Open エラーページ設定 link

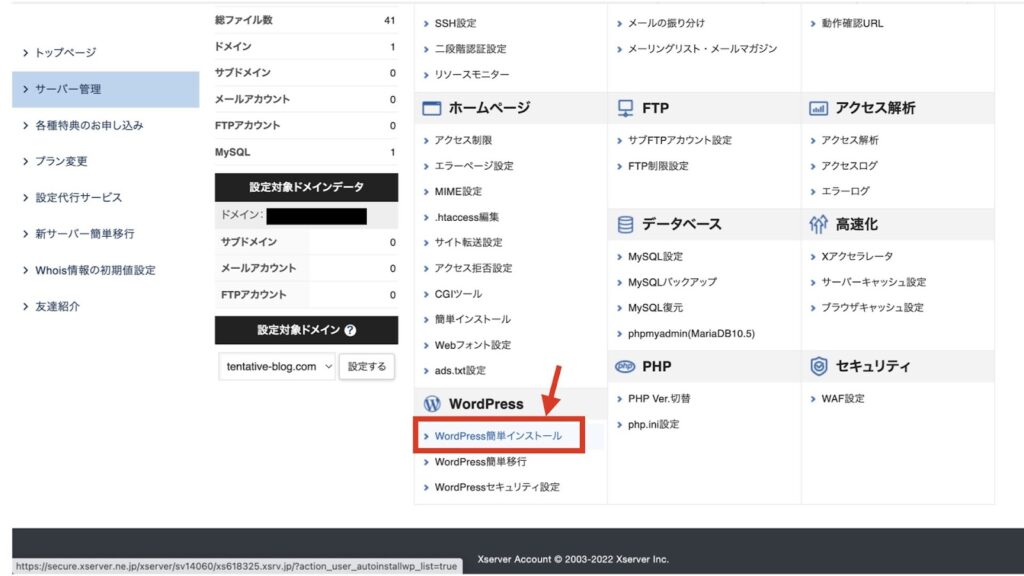pyautogui.click(x=473, y=166)
